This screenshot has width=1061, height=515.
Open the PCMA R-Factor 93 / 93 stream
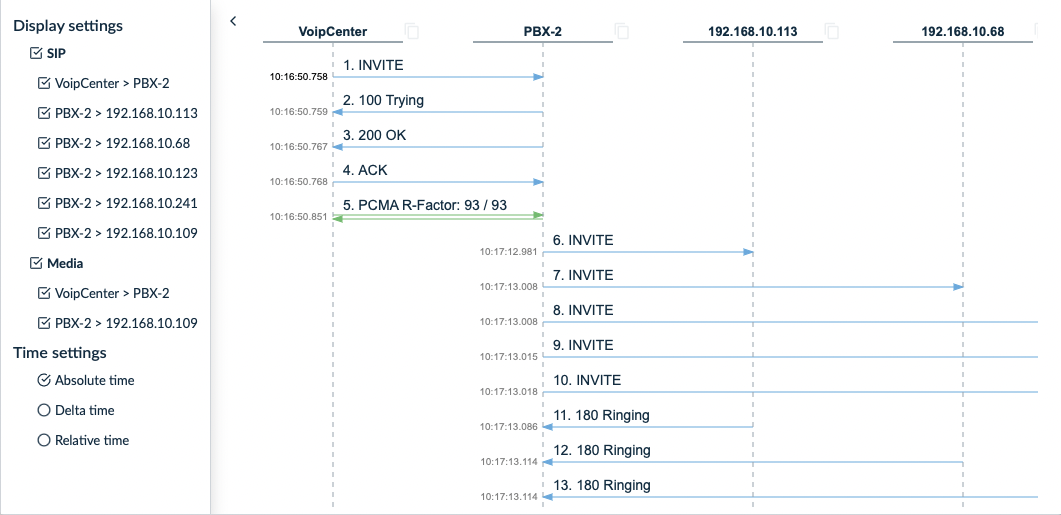(x=424, y=206)
